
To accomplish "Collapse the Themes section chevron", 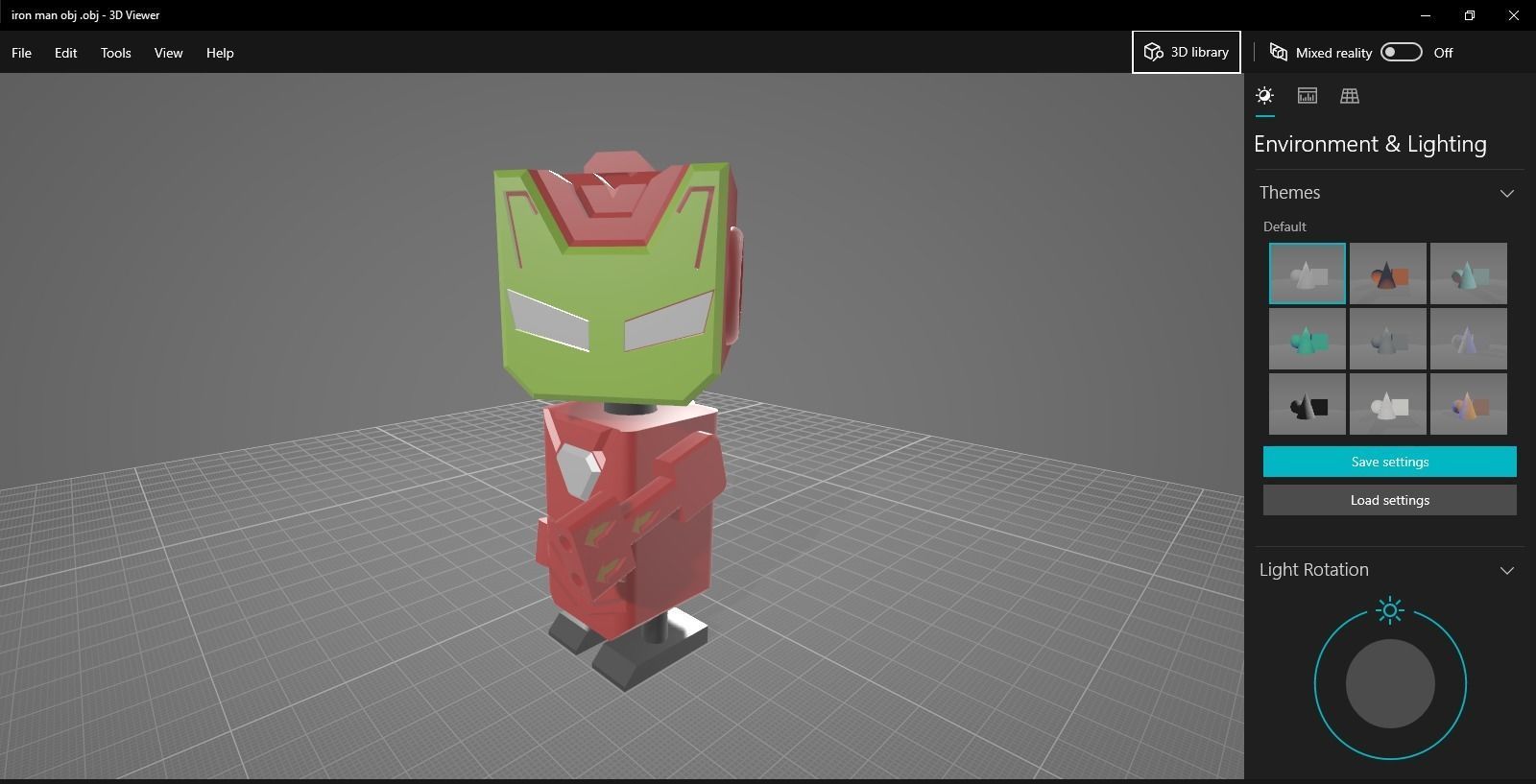I will coord(1506,193).
